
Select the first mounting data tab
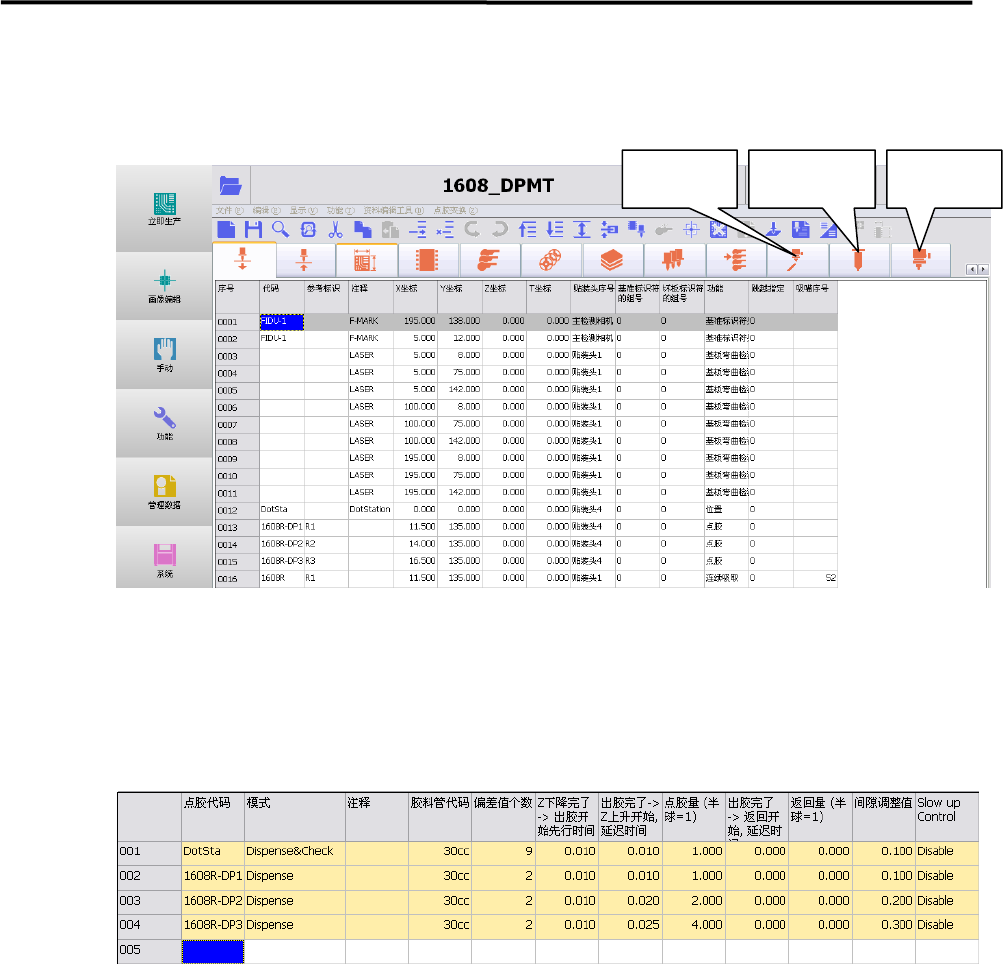pyautogui.click(x=244, y=260)
